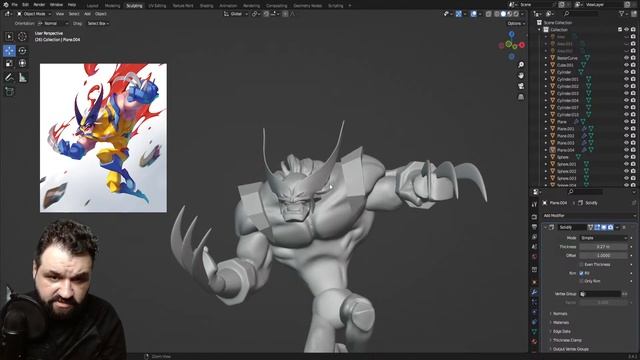
Task: Open the viewport Add menu
Action: pos(87,14)
